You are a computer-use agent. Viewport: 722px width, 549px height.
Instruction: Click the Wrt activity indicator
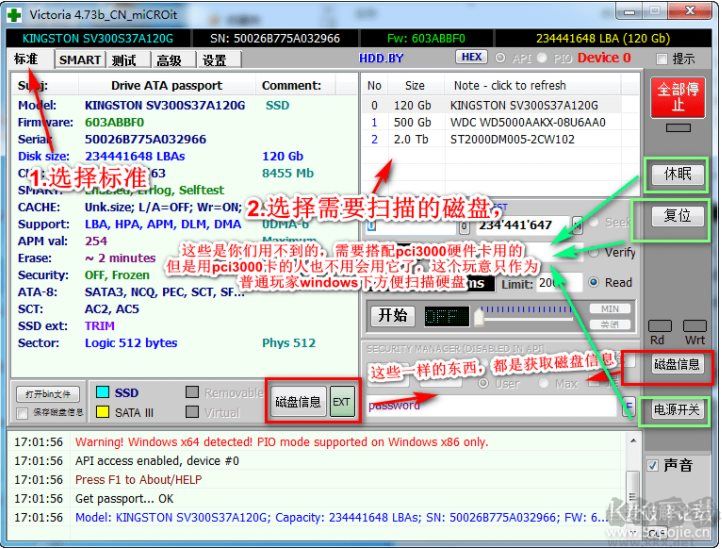click(695, 326)
